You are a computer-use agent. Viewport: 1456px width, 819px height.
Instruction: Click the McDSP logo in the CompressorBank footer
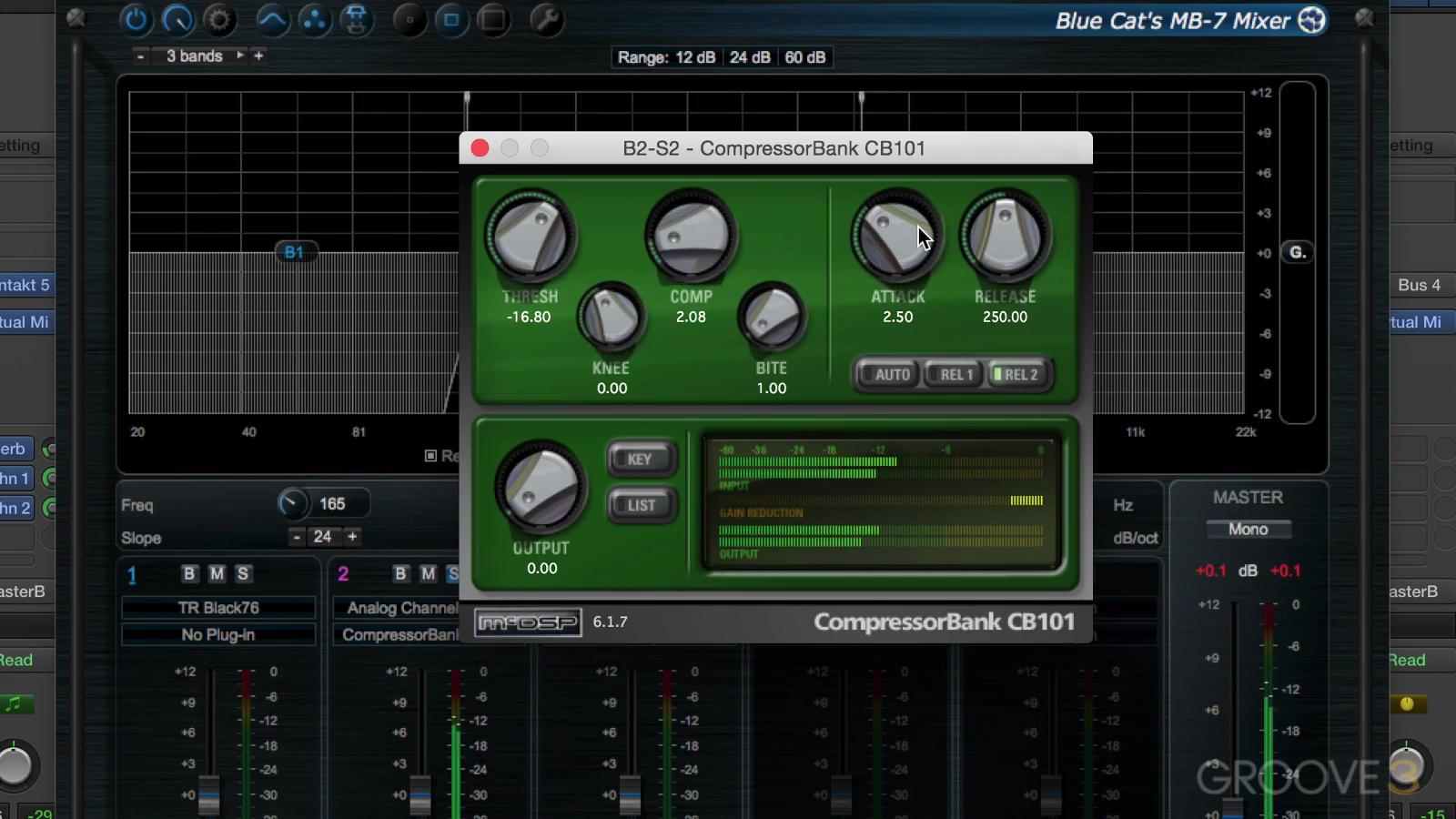(528, 622)
